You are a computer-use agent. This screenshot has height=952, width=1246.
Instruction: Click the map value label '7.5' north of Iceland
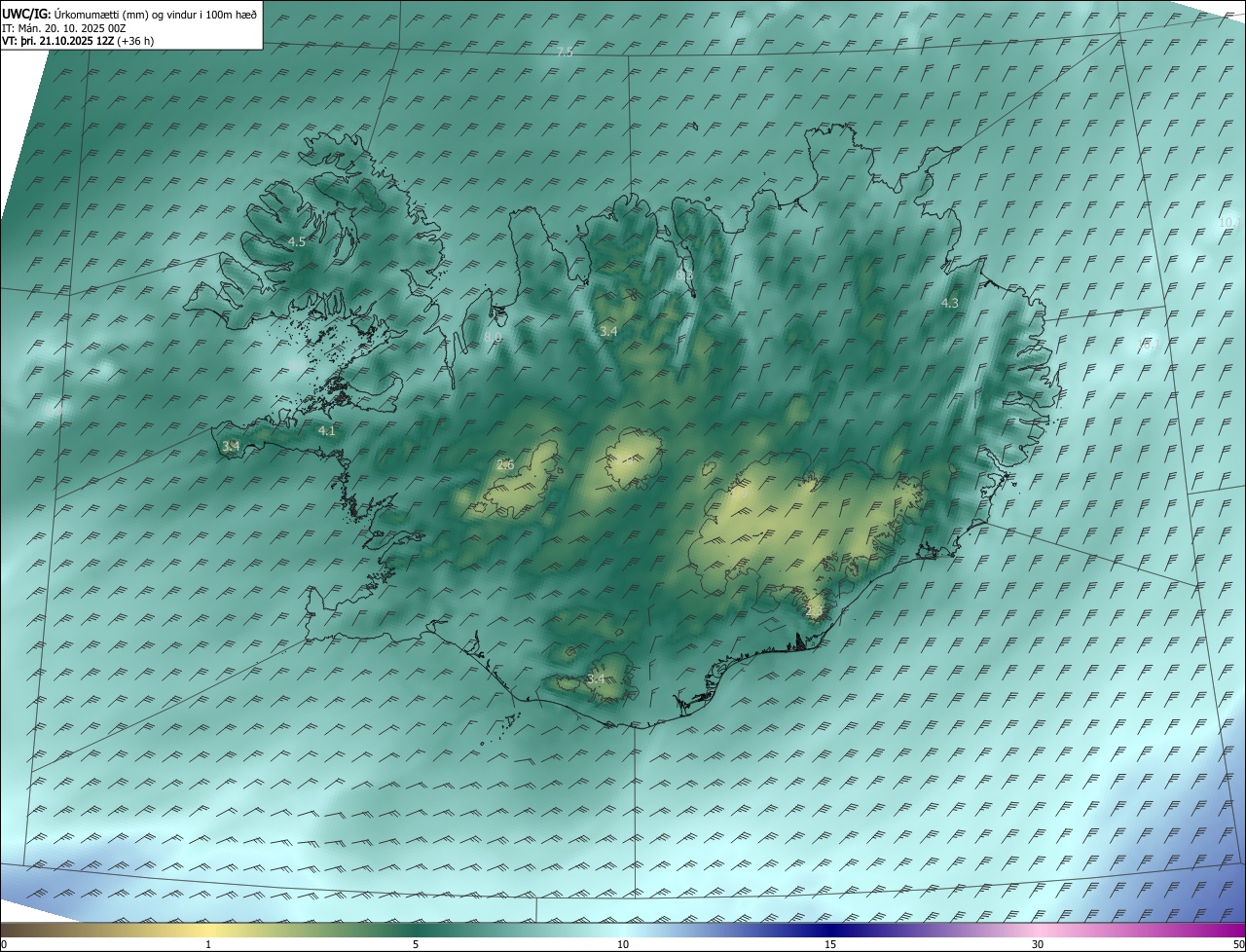pos(565,52)
